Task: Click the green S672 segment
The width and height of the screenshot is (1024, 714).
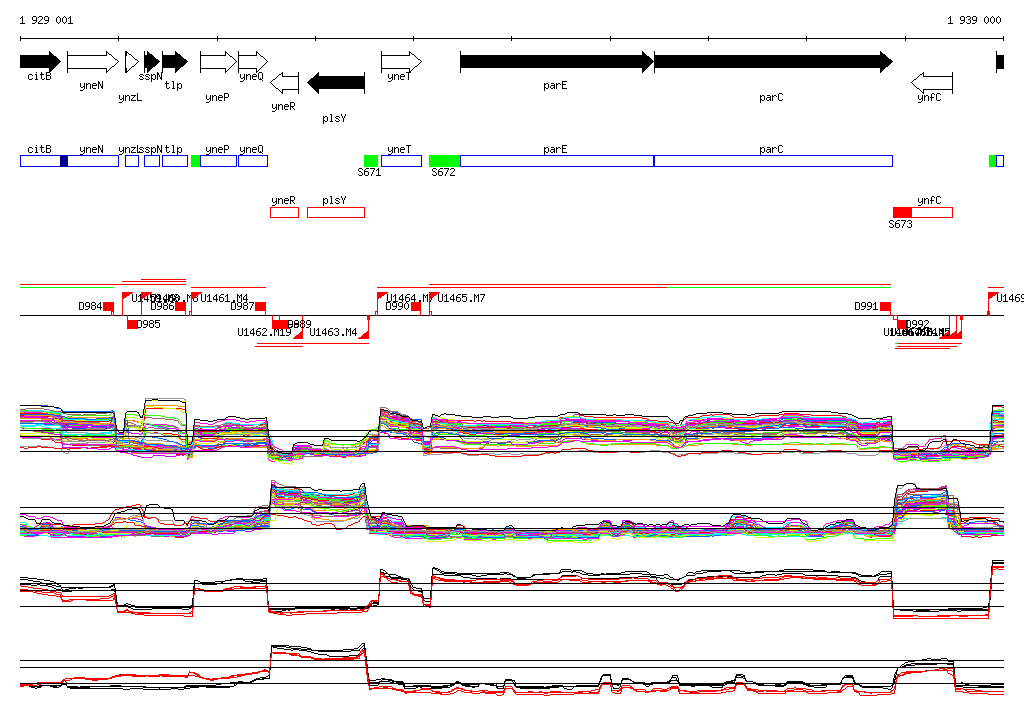Action: pyautogui.click(x=445, y=161)
